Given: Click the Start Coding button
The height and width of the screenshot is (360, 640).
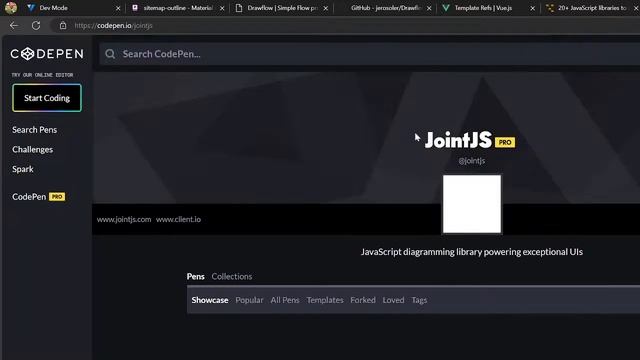Looking at the screenshot, I should pos(47,98).
